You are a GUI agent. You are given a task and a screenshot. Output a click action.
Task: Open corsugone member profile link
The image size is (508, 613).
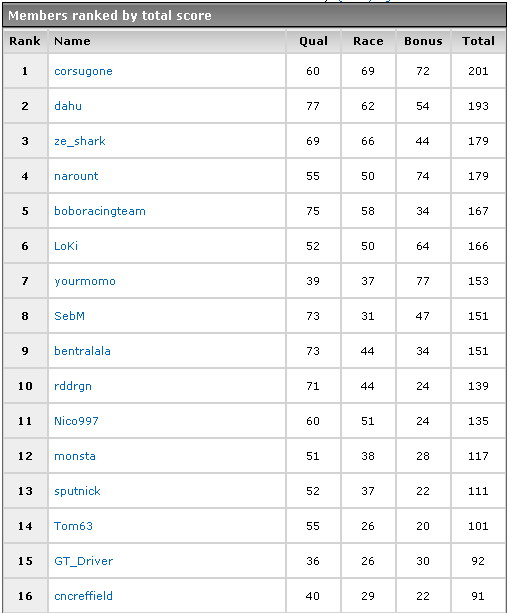[83, 72]
